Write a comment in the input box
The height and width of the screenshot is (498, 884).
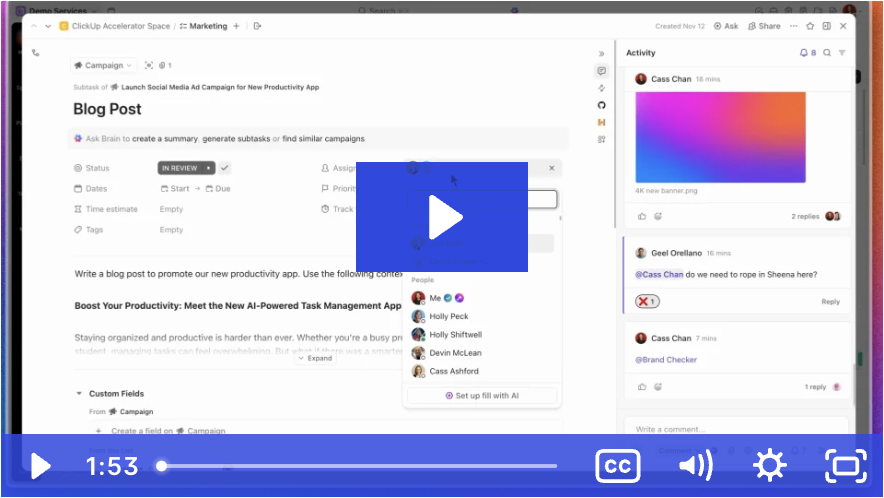point(736,429)
